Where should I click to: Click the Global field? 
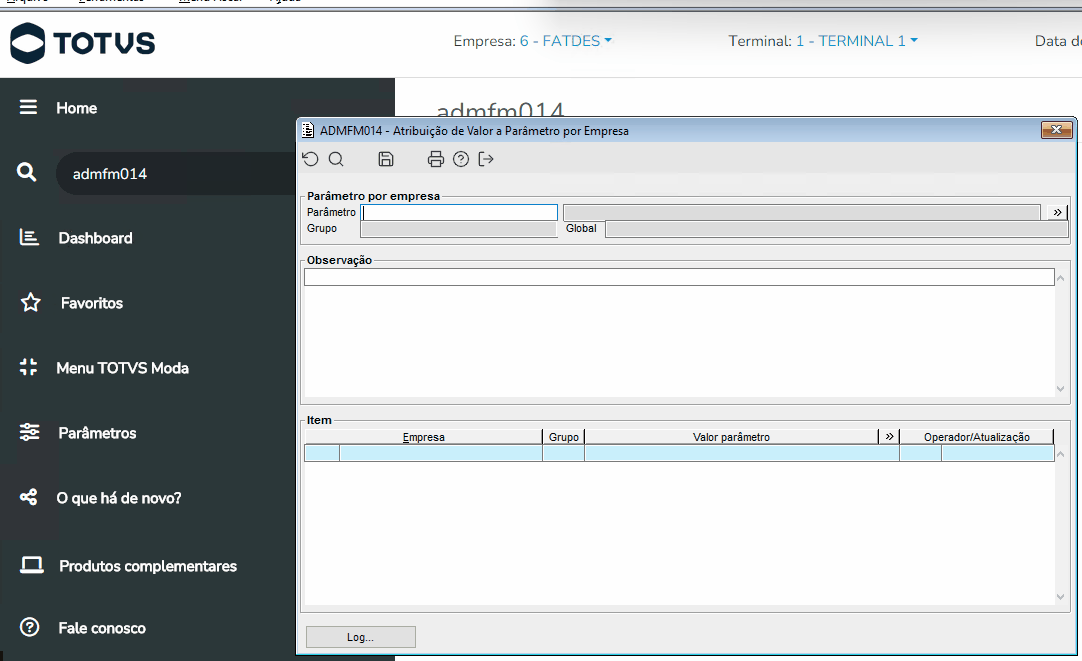pos(836,229)
